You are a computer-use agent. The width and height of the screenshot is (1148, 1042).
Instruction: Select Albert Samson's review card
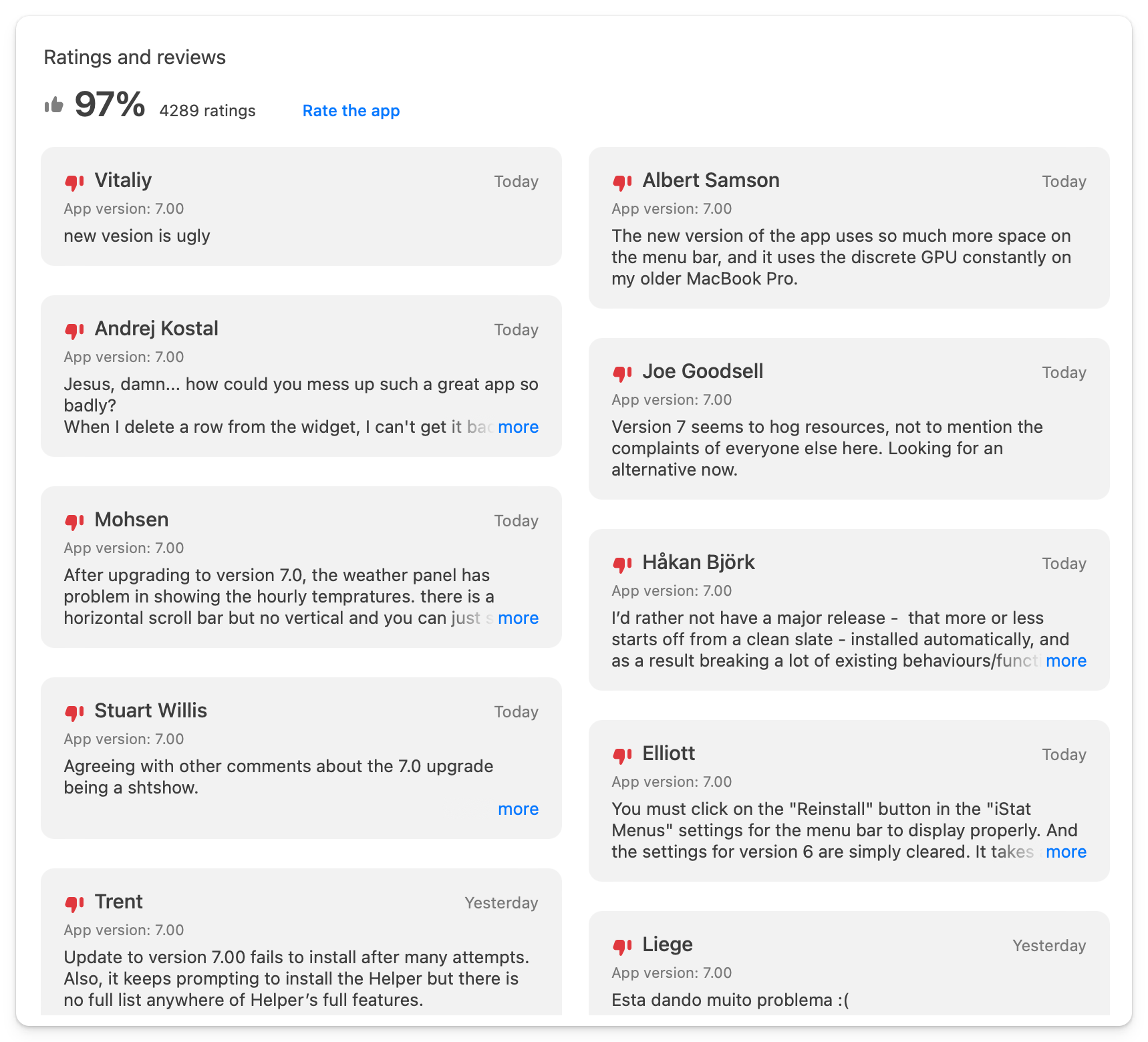(x=849, y=228)
